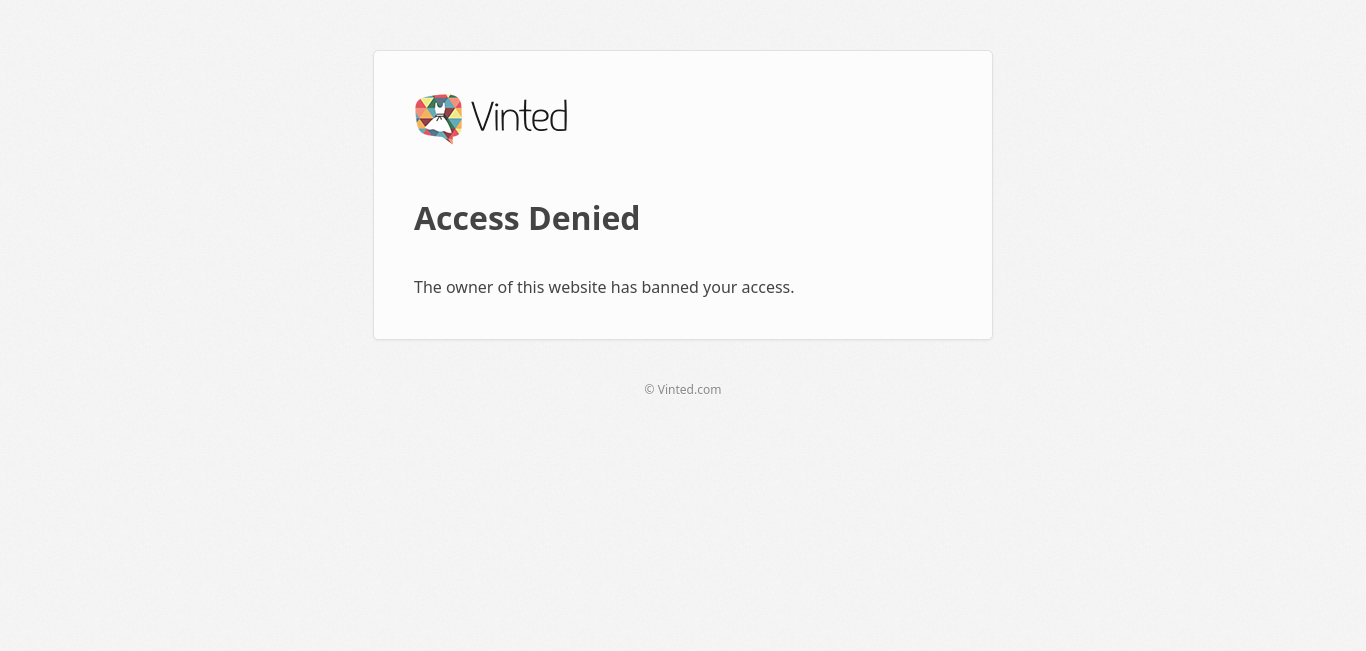Viewport: 1366px width, 651px height.
Task: Click the colorful Vinted speech bubble logo
Action: coord(439,118)
